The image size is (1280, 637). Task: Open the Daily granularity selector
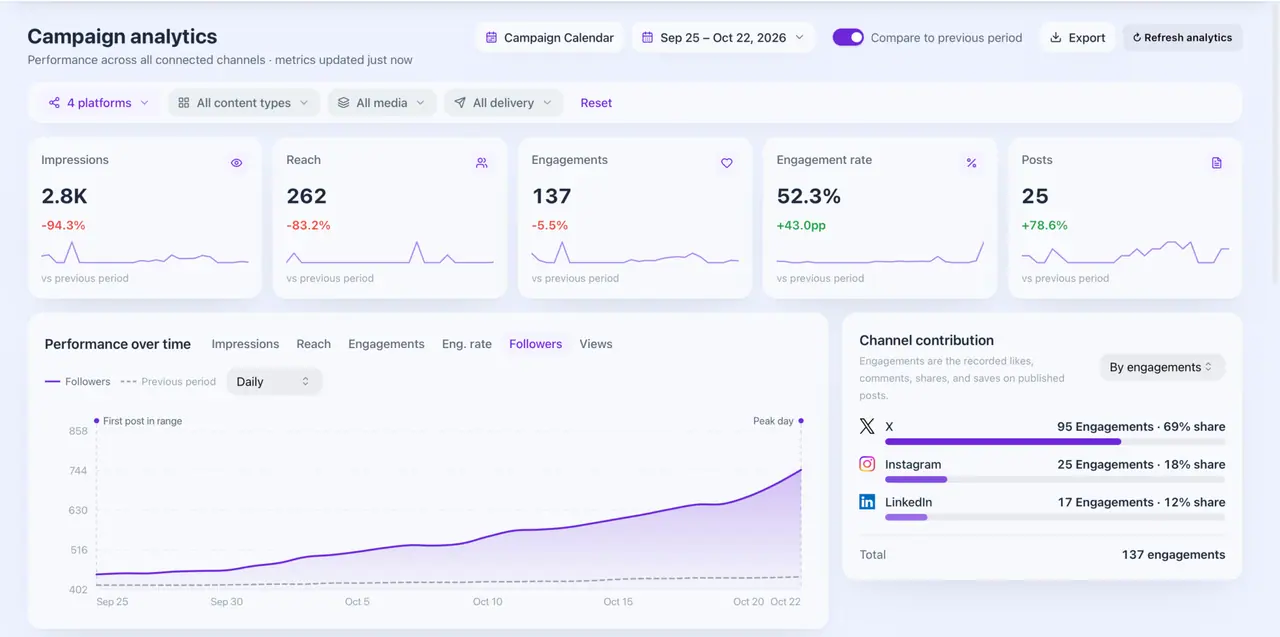[274, 382]
